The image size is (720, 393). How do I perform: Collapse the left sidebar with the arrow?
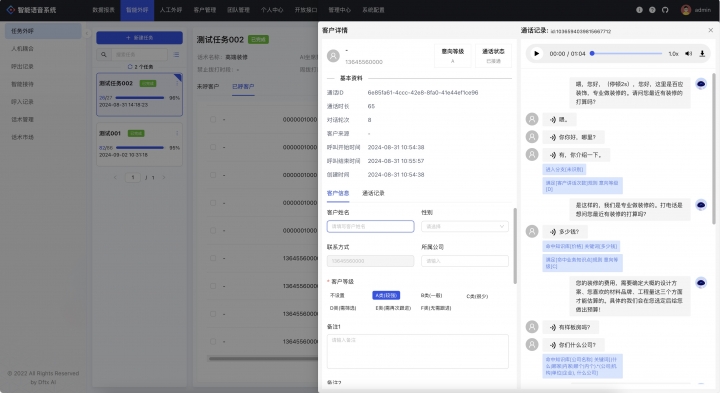point(87,33)
